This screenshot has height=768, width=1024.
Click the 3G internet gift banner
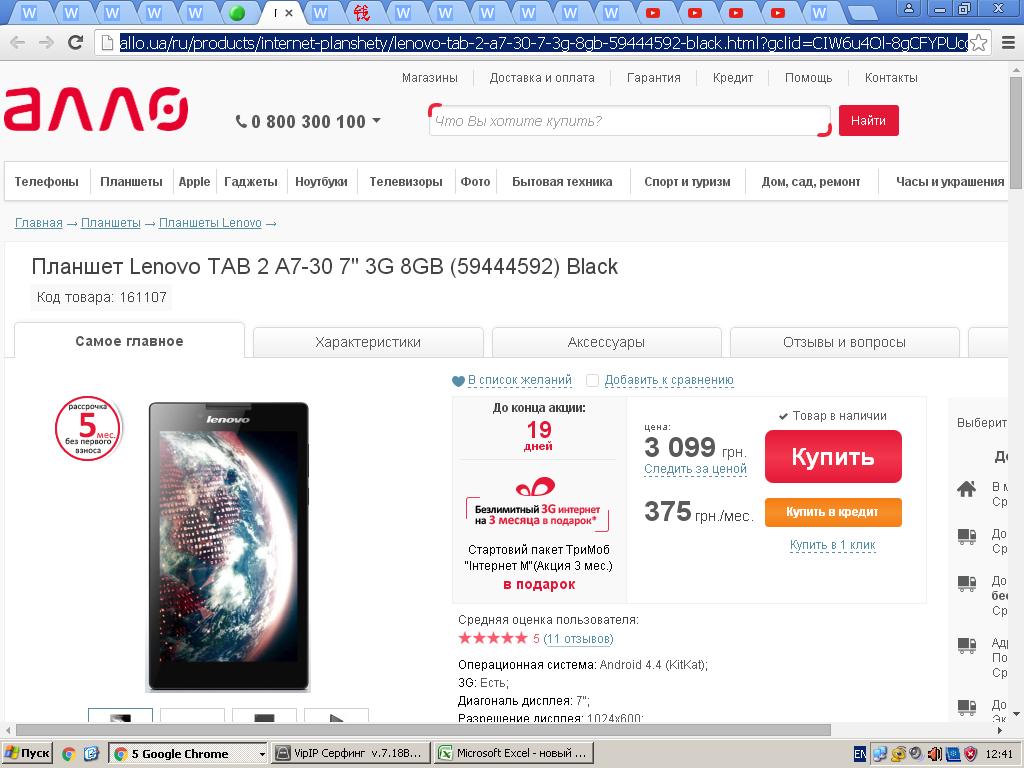tap(537, 504)
